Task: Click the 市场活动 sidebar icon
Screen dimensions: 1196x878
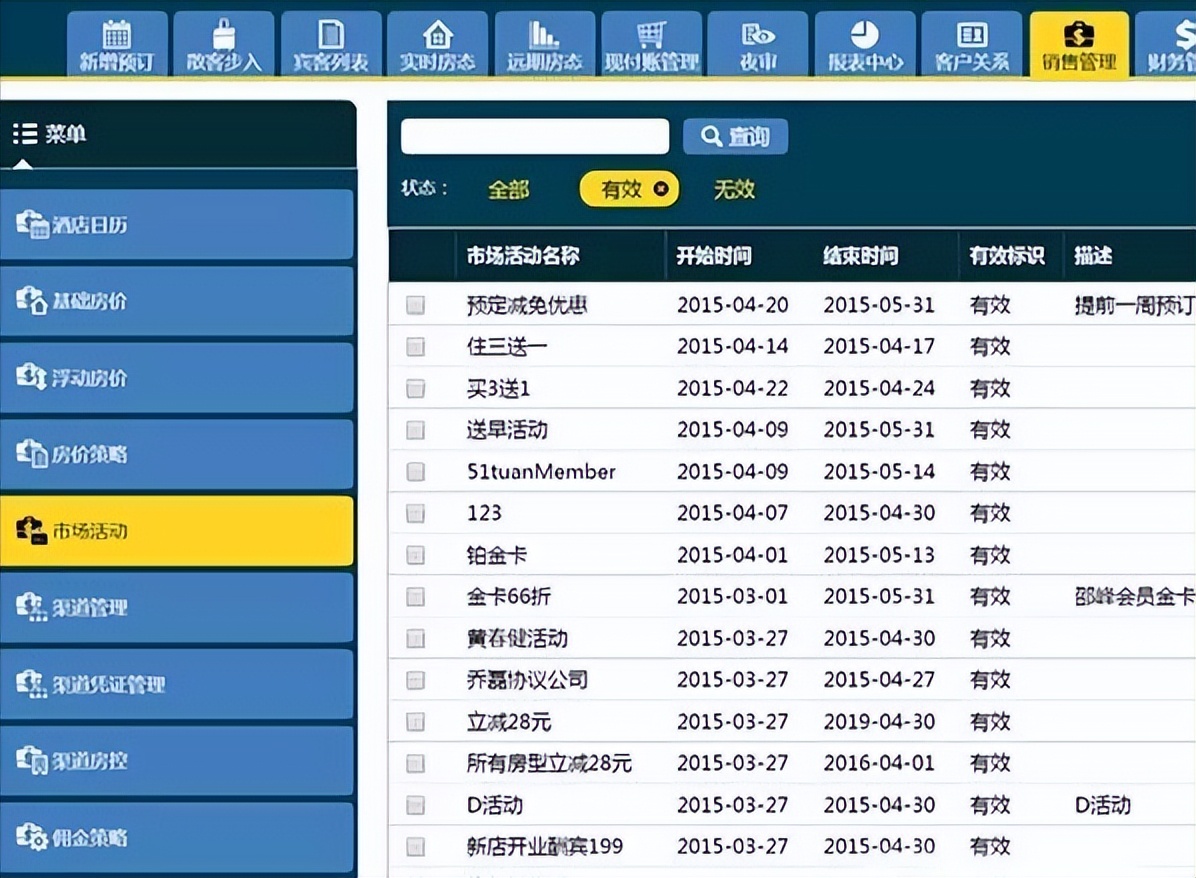Action: [32, 530]
